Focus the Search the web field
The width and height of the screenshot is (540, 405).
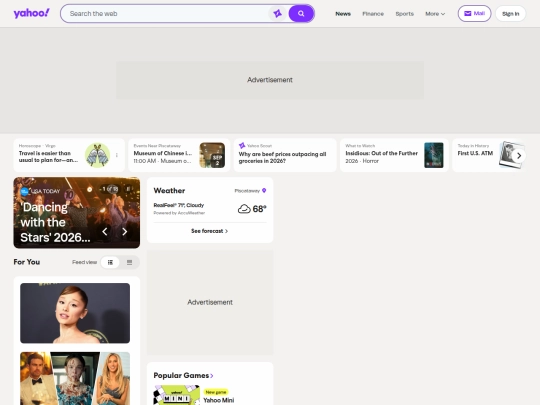(x=165, y=14)
